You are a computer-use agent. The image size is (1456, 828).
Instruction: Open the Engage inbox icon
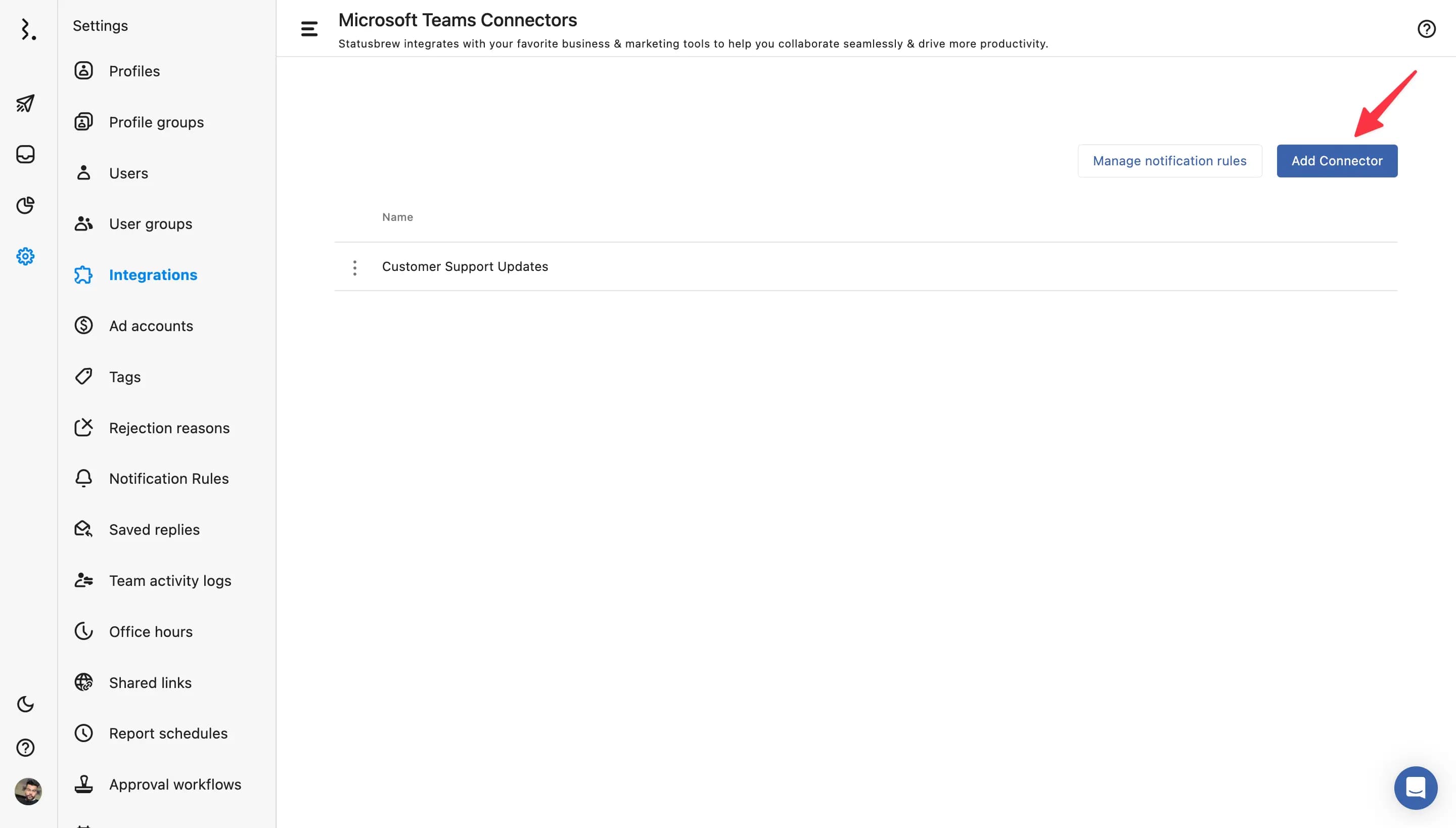[25, 154]
